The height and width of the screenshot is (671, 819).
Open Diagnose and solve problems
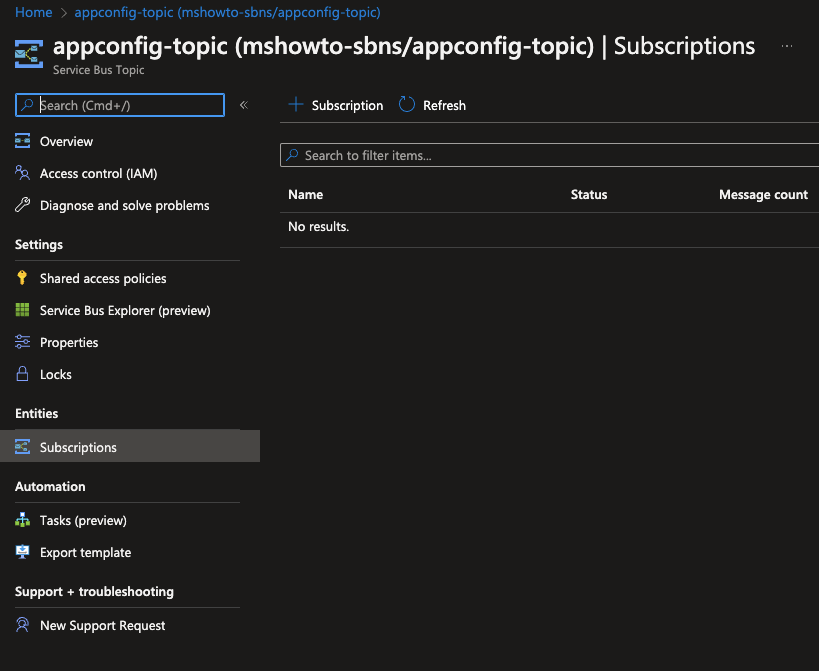pos(124,205)
